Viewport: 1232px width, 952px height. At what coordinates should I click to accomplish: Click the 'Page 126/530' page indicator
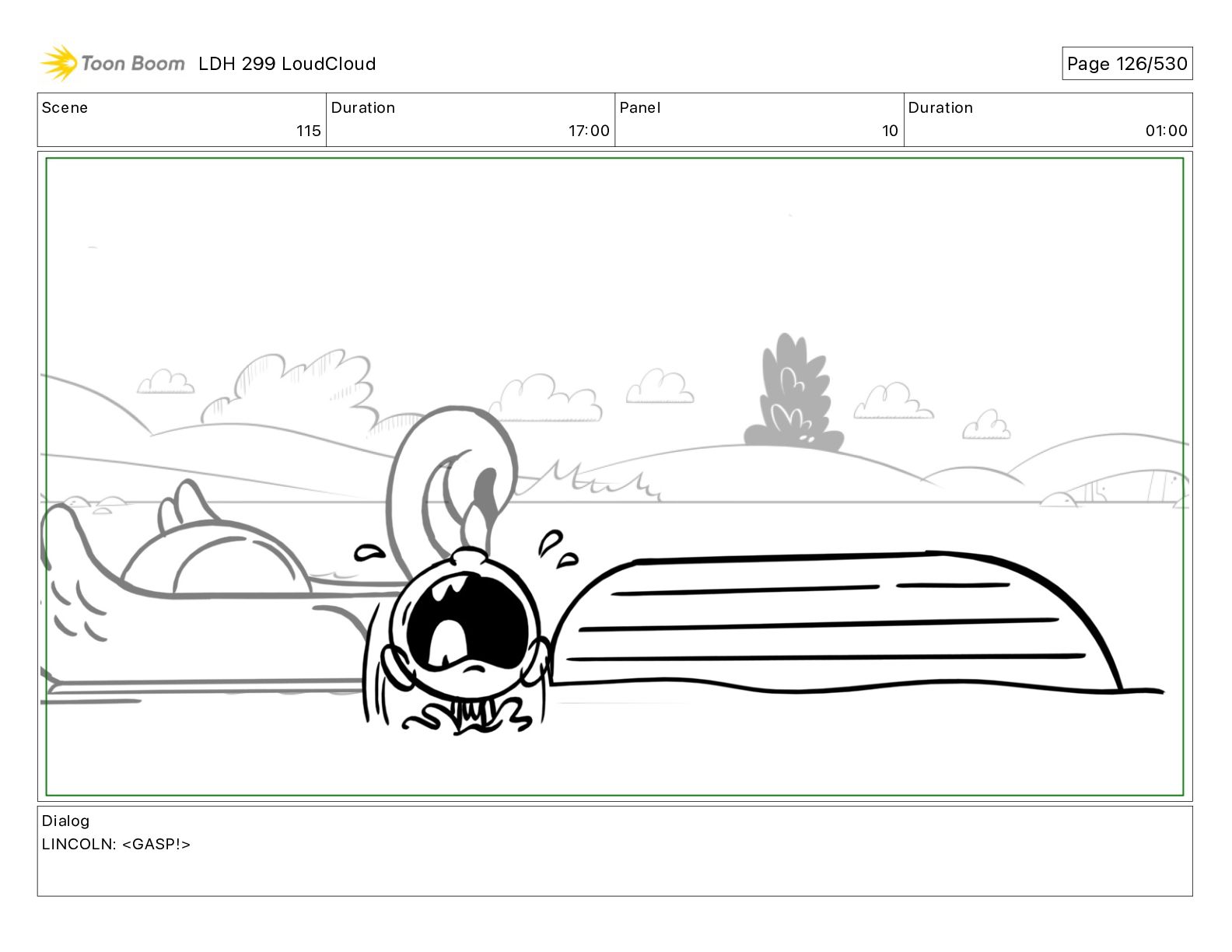[1127, 64]
